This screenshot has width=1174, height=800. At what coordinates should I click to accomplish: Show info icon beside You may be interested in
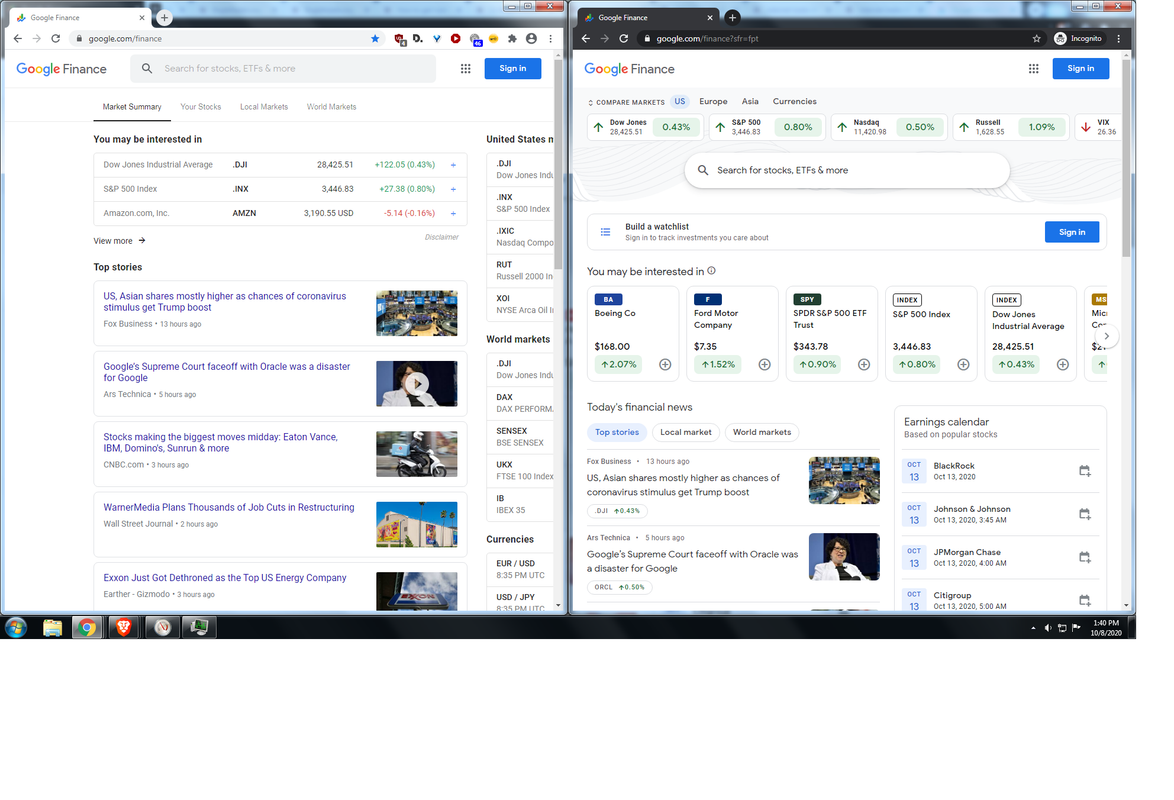point(711,271)
